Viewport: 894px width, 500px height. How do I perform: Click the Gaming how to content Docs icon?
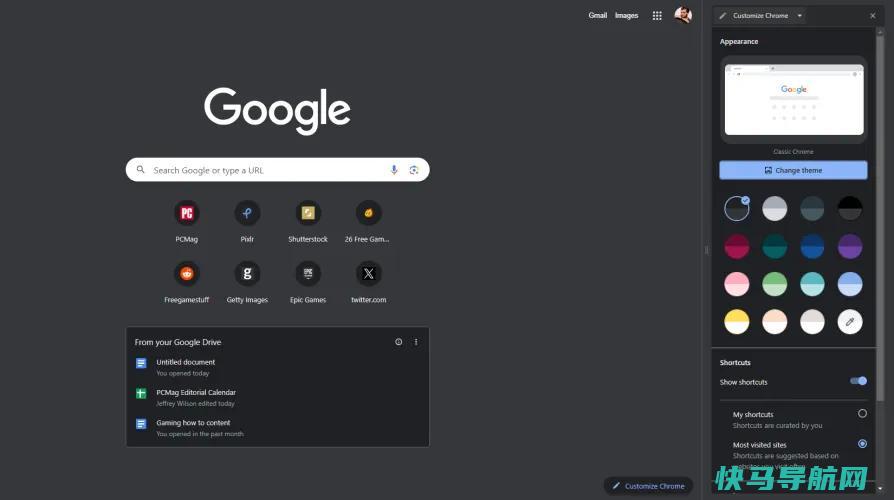coord(141,424)
